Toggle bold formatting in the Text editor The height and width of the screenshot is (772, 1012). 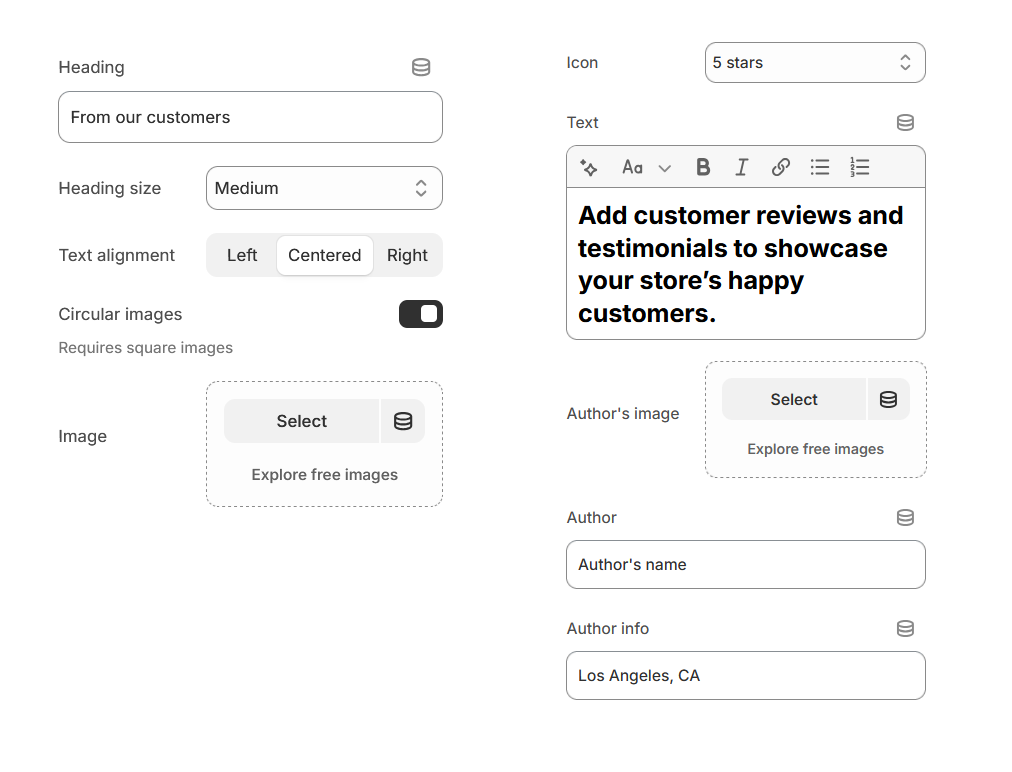point(703,167)
